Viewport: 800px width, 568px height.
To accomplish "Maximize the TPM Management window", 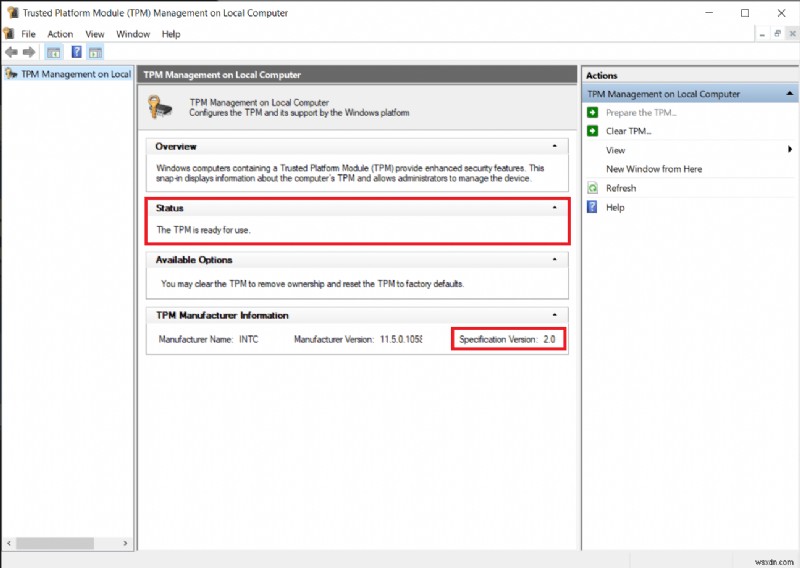I will 745,13.
